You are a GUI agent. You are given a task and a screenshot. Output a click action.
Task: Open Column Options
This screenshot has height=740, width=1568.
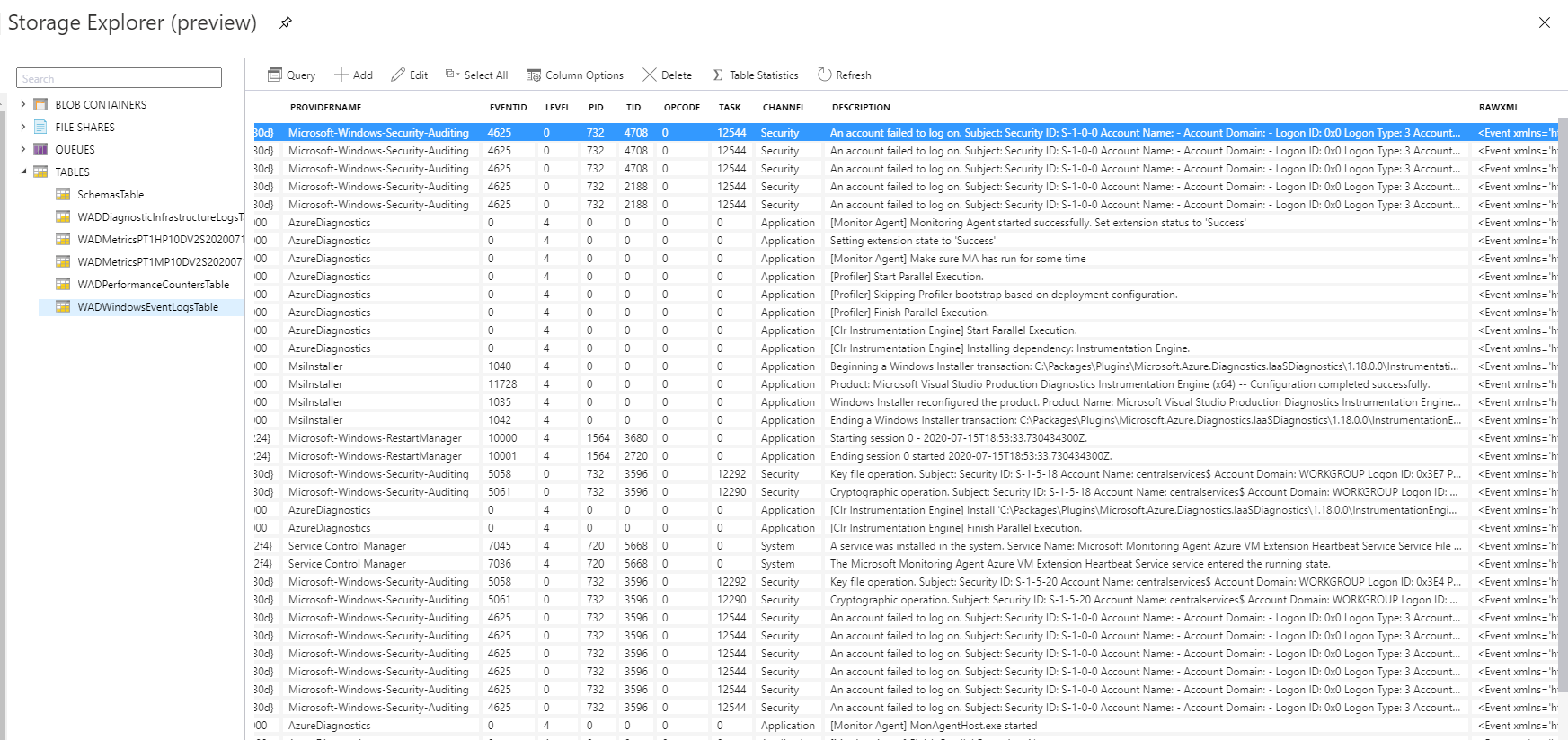point(574,75)
